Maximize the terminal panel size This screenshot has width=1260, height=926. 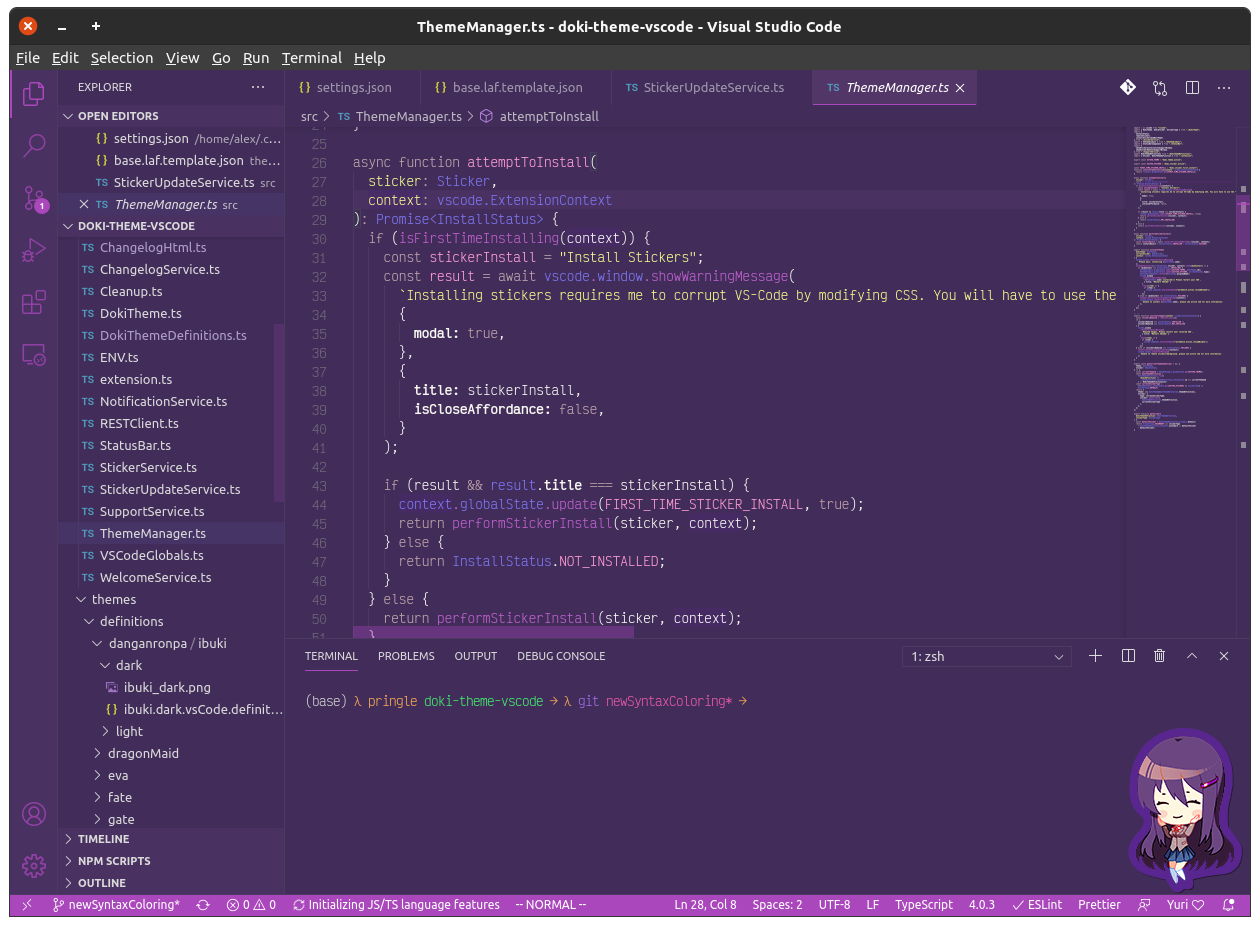[x=1192, y=656]
